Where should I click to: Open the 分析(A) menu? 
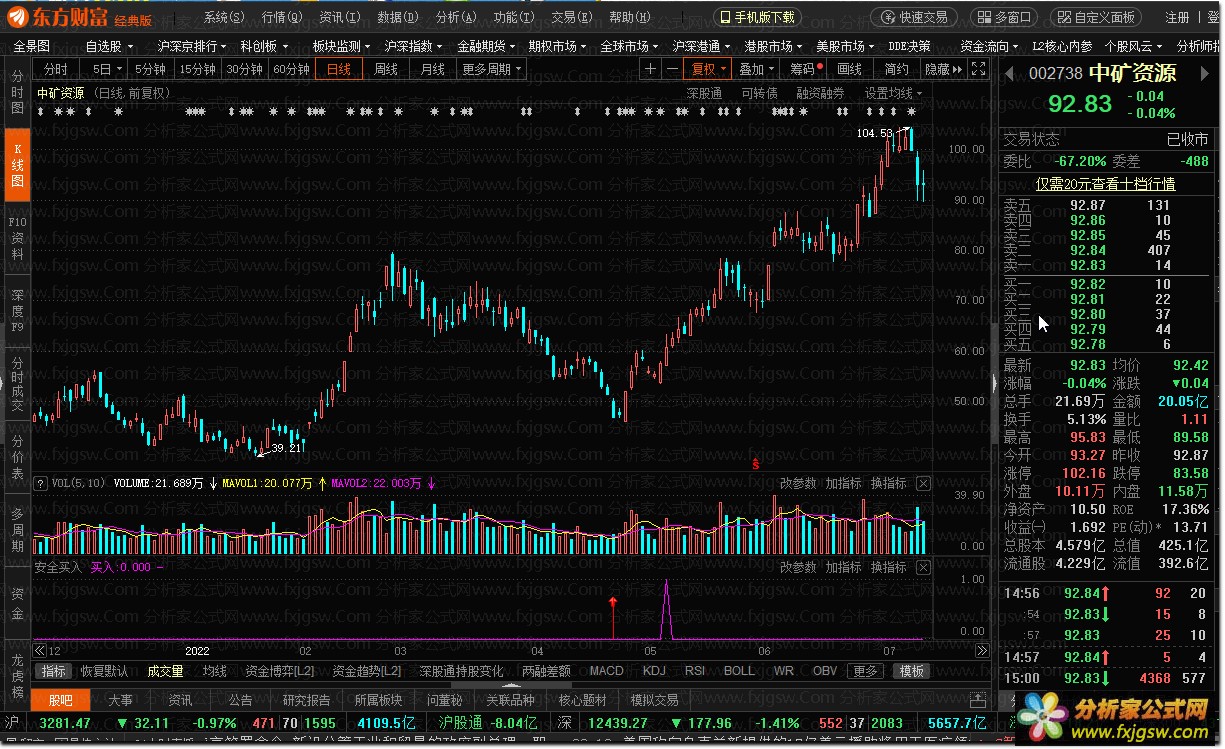tap(455, 17)
